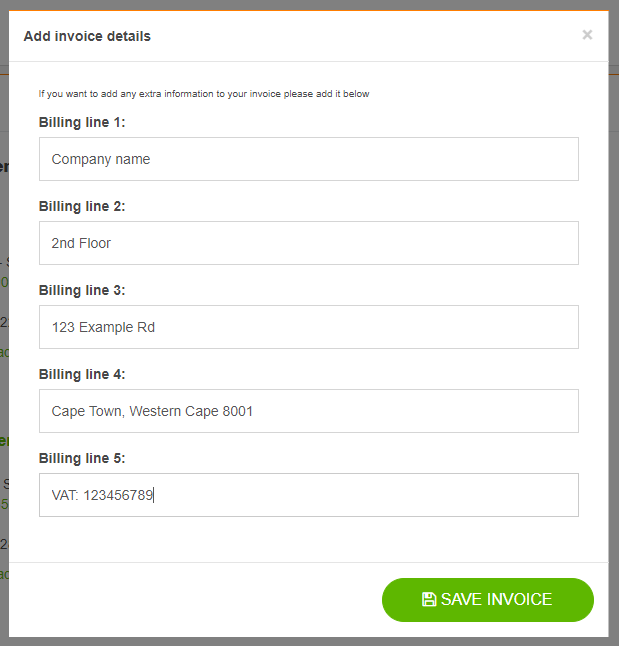The height and width of the screenshot is (646, 619).
Task: Click into the 2nd Floor input field
Action: 309,243
